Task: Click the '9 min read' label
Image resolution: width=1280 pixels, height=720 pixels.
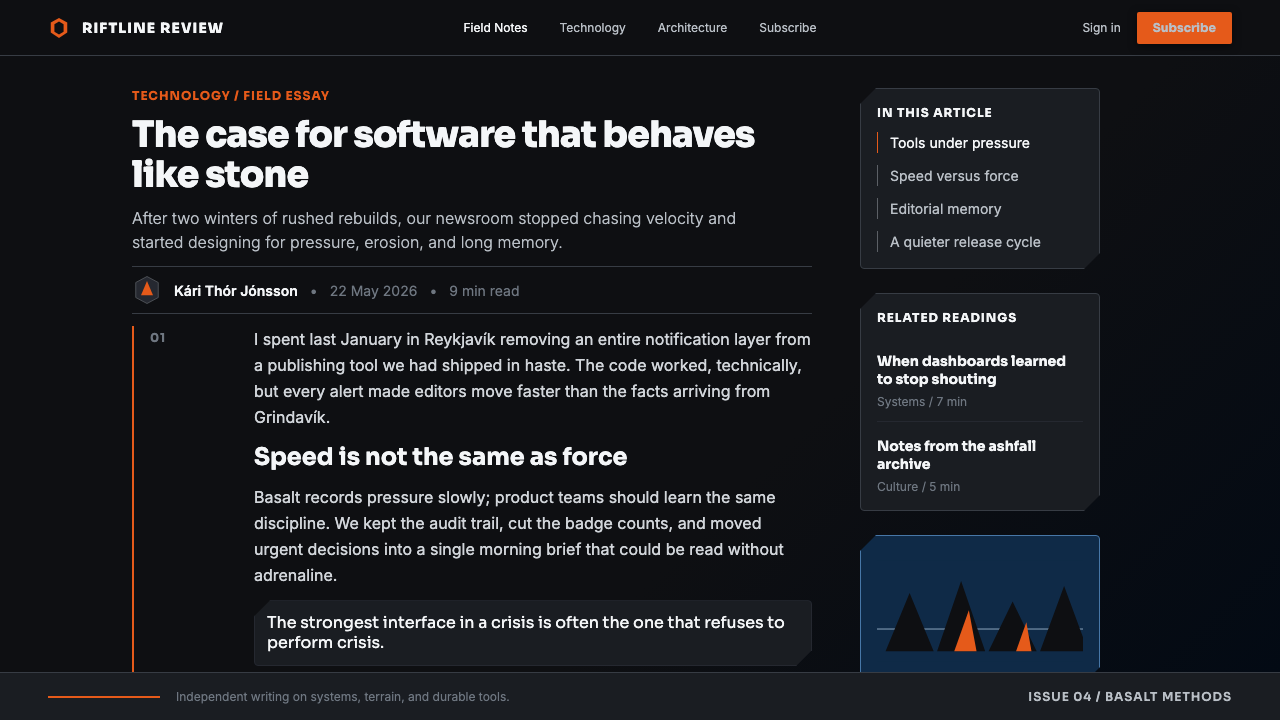Action: (484, 291)
